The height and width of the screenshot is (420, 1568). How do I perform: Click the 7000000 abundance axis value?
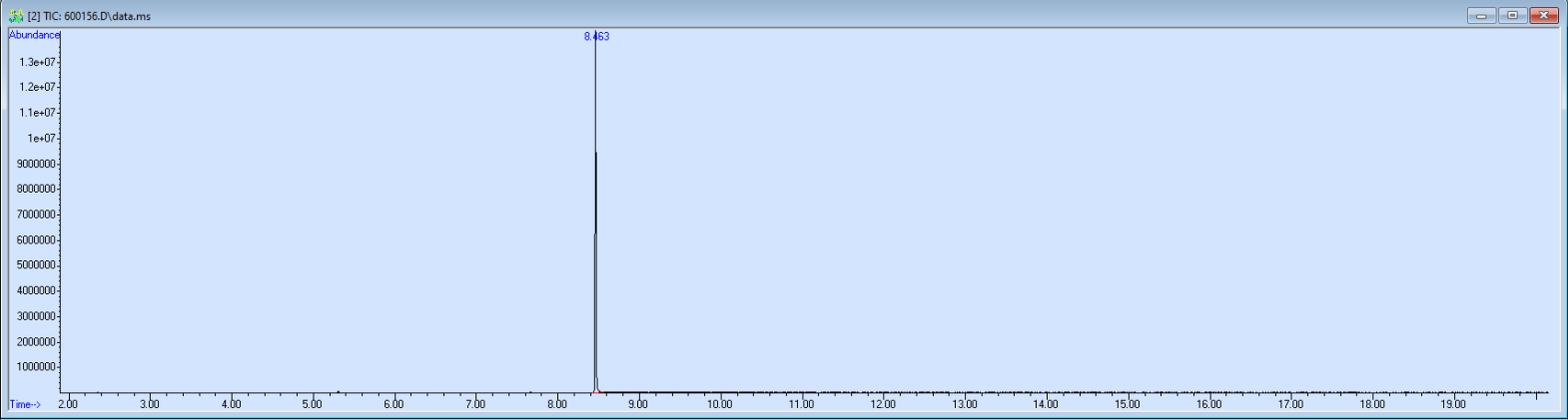37,214
